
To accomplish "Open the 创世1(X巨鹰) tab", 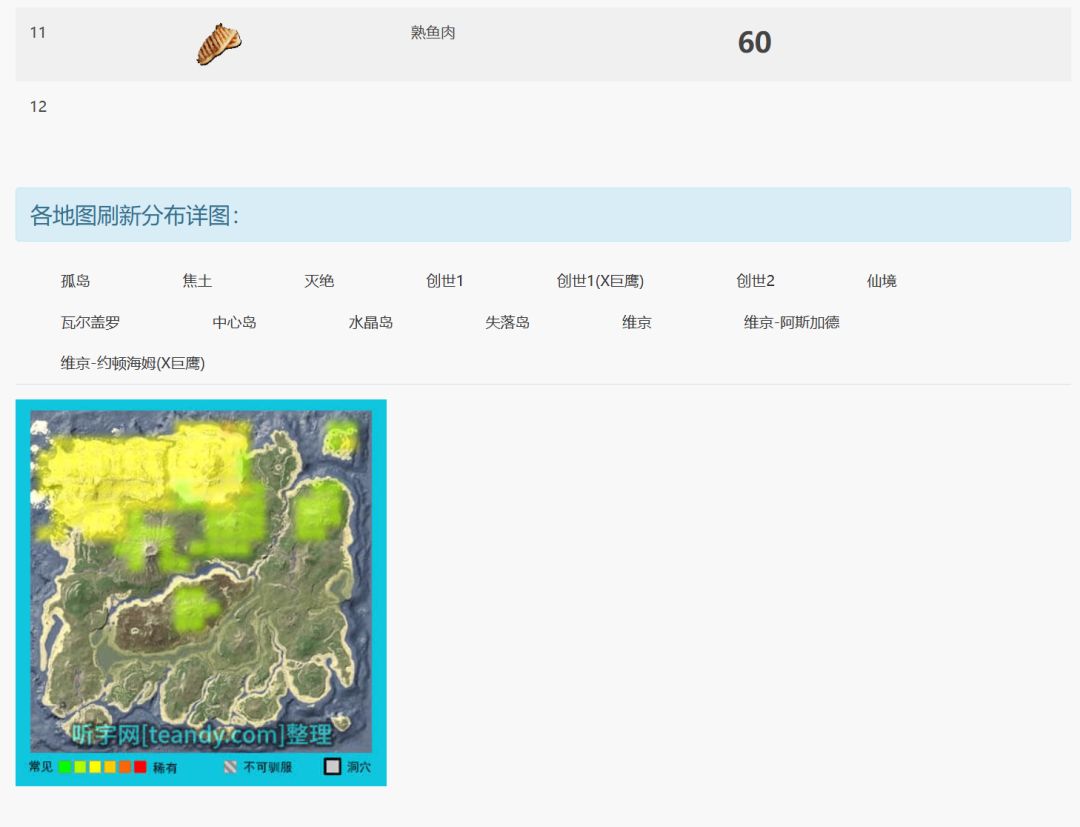I will [x=600, y=281].
